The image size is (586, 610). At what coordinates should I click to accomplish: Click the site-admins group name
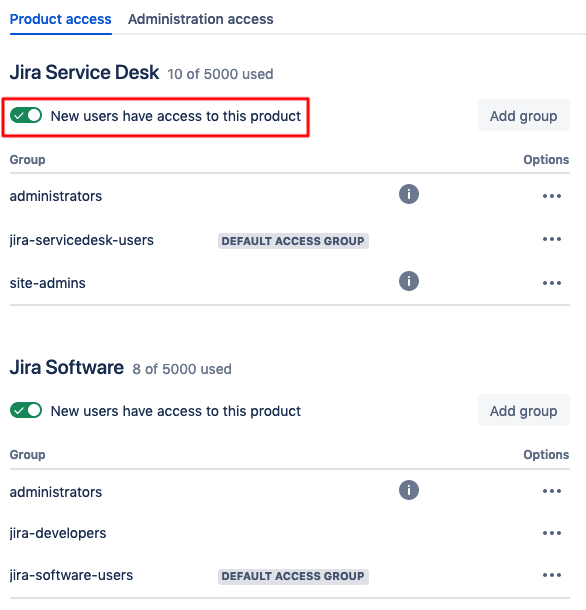[47, 283]
